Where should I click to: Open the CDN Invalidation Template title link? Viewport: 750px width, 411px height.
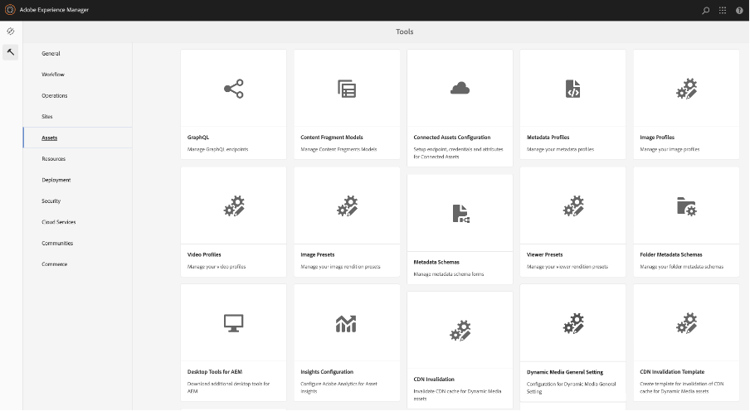(x=672, y=372)
